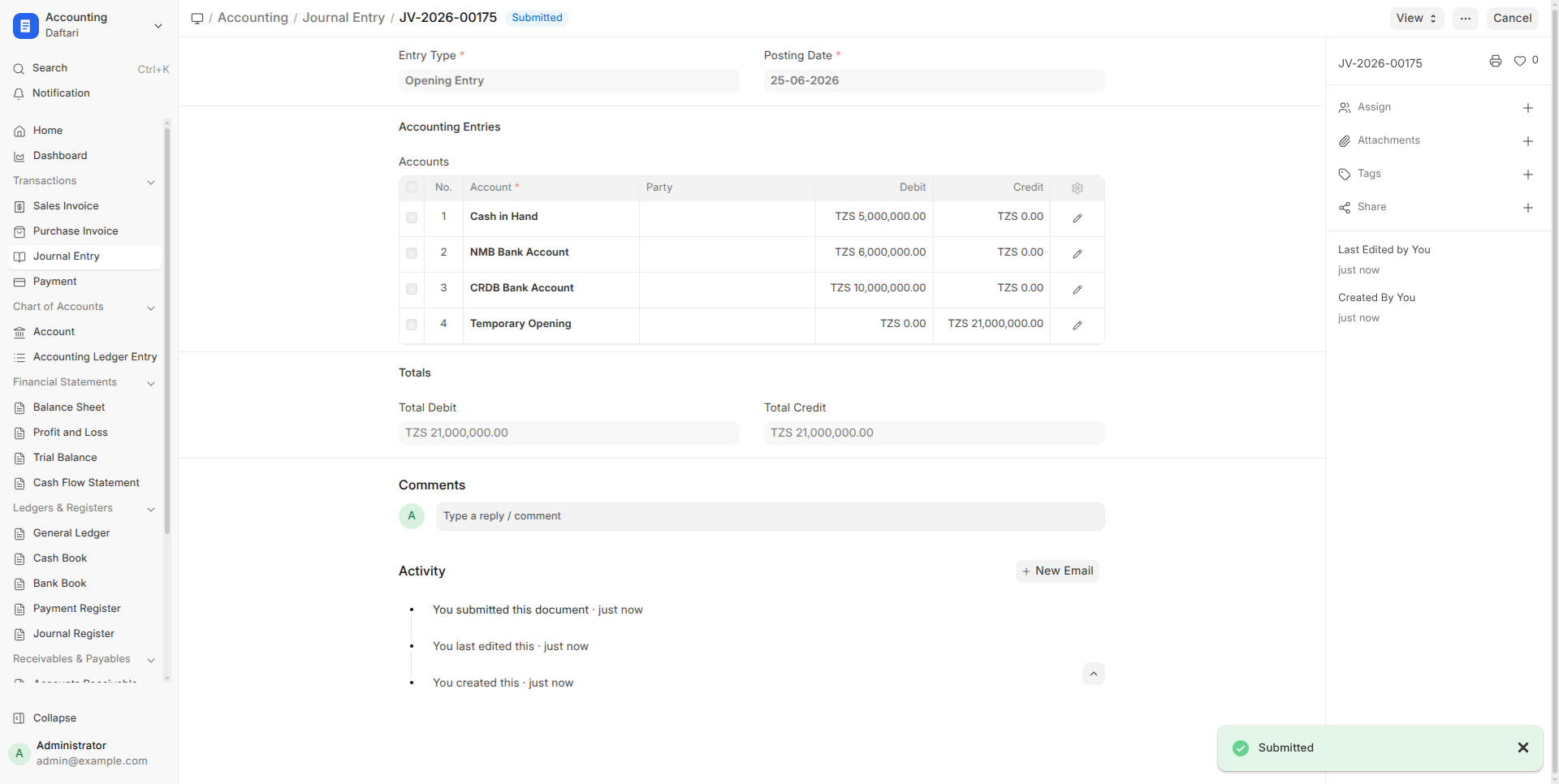This screenshot has height=784, width=1559.
Task: Tick the select-all checkbox in the accounts table header
Action: click(412, 187)
